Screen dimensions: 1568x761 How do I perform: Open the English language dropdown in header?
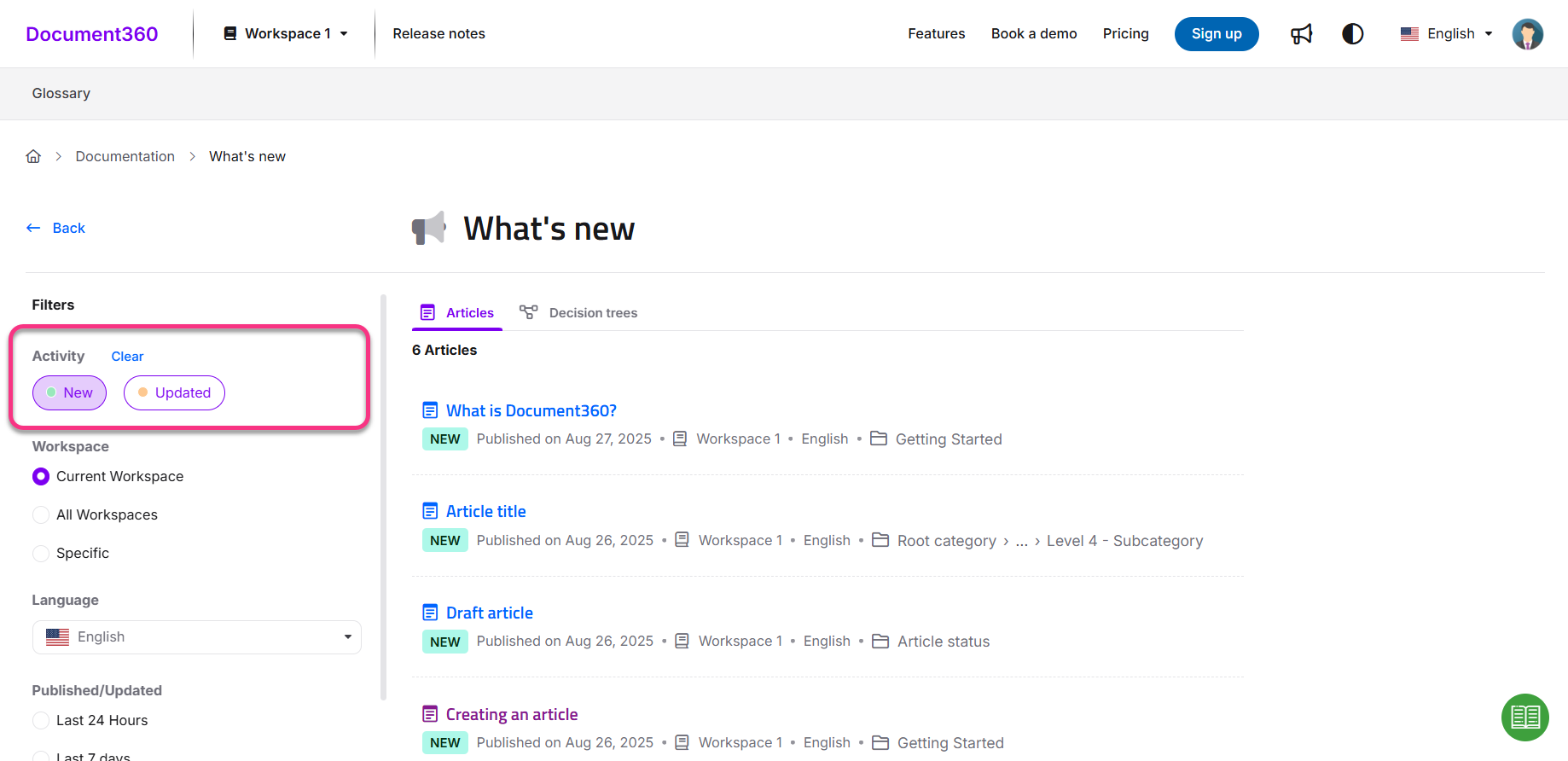(1447, 34)
